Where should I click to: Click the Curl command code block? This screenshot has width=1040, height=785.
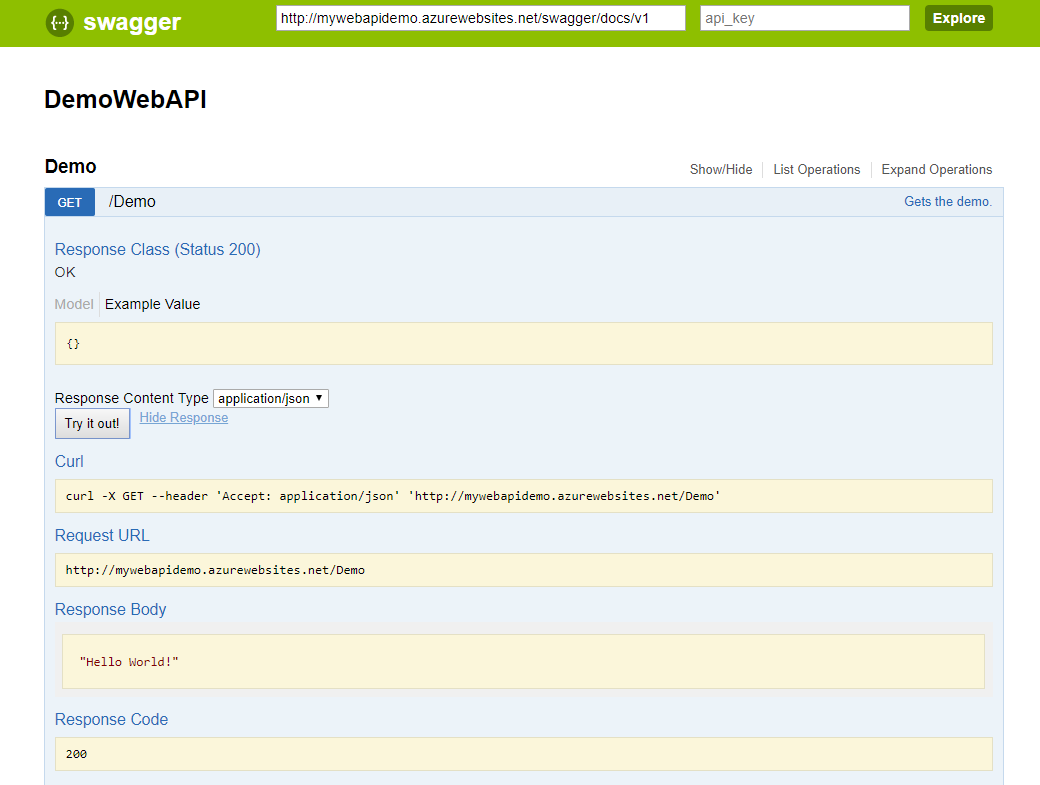pyautogui.click(x=523, y=496)
